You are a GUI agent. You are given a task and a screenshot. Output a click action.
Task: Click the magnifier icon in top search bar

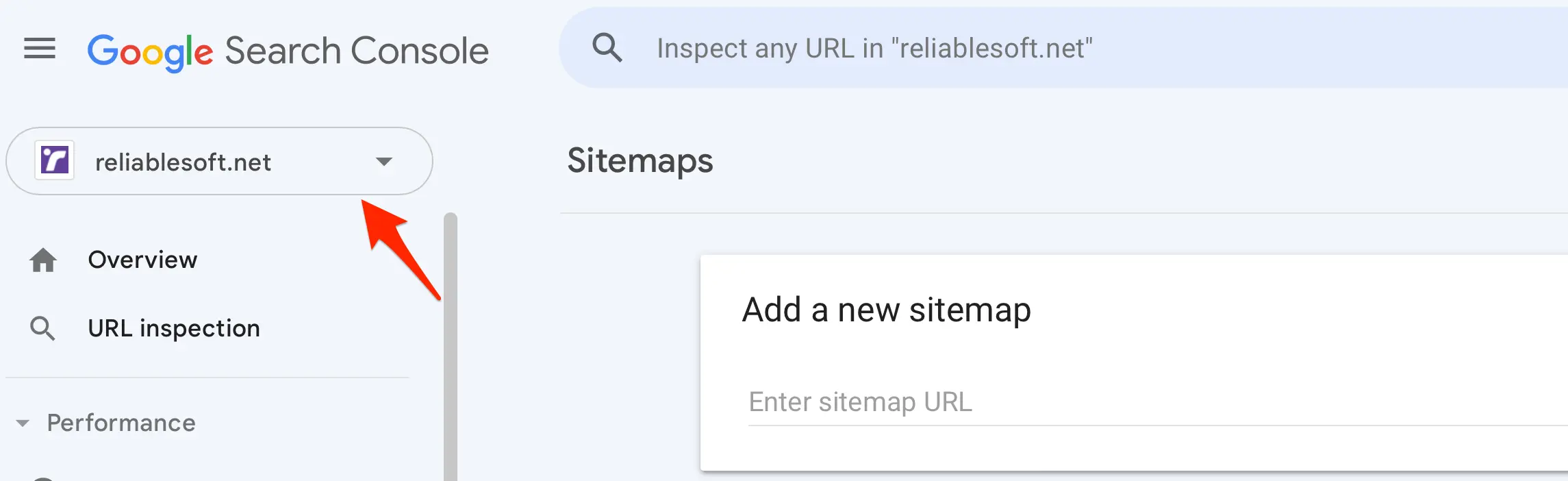607,48
